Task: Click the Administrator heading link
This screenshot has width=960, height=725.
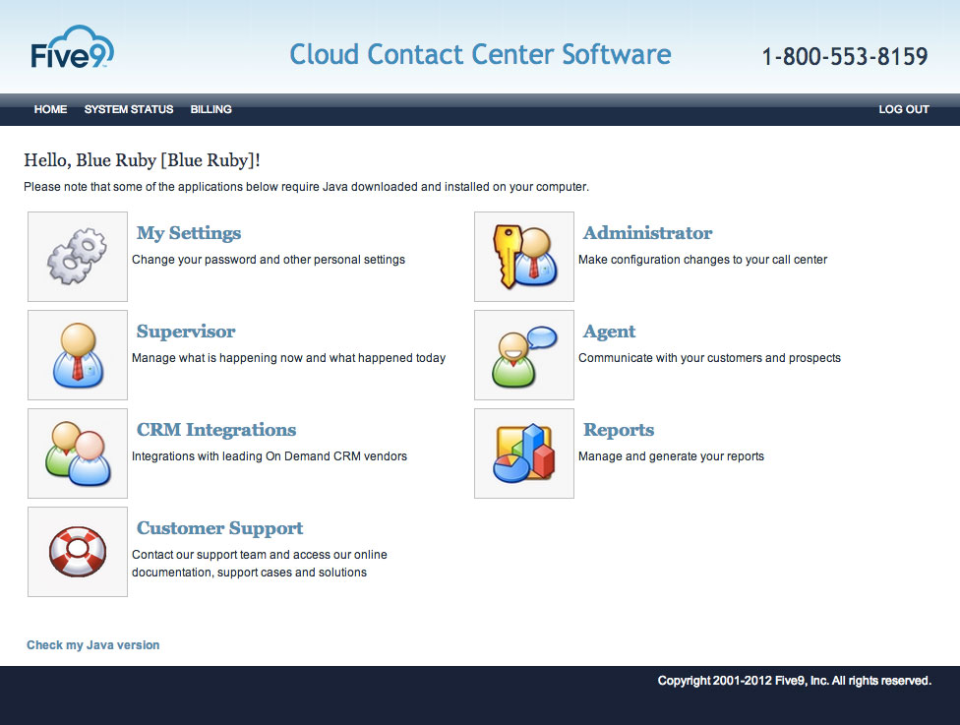Action: [647, 233]
